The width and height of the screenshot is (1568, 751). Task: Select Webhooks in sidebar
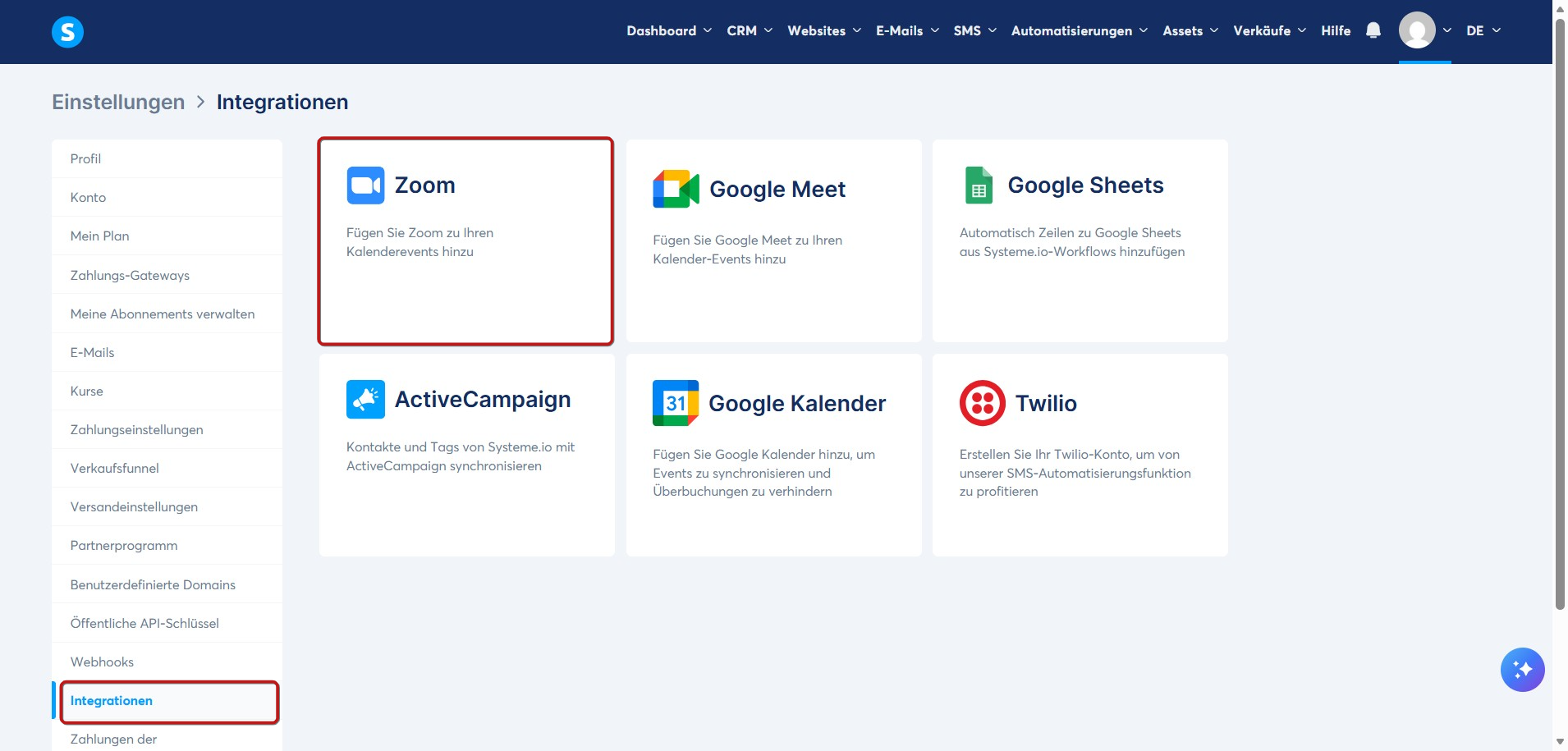pos(167,662)
